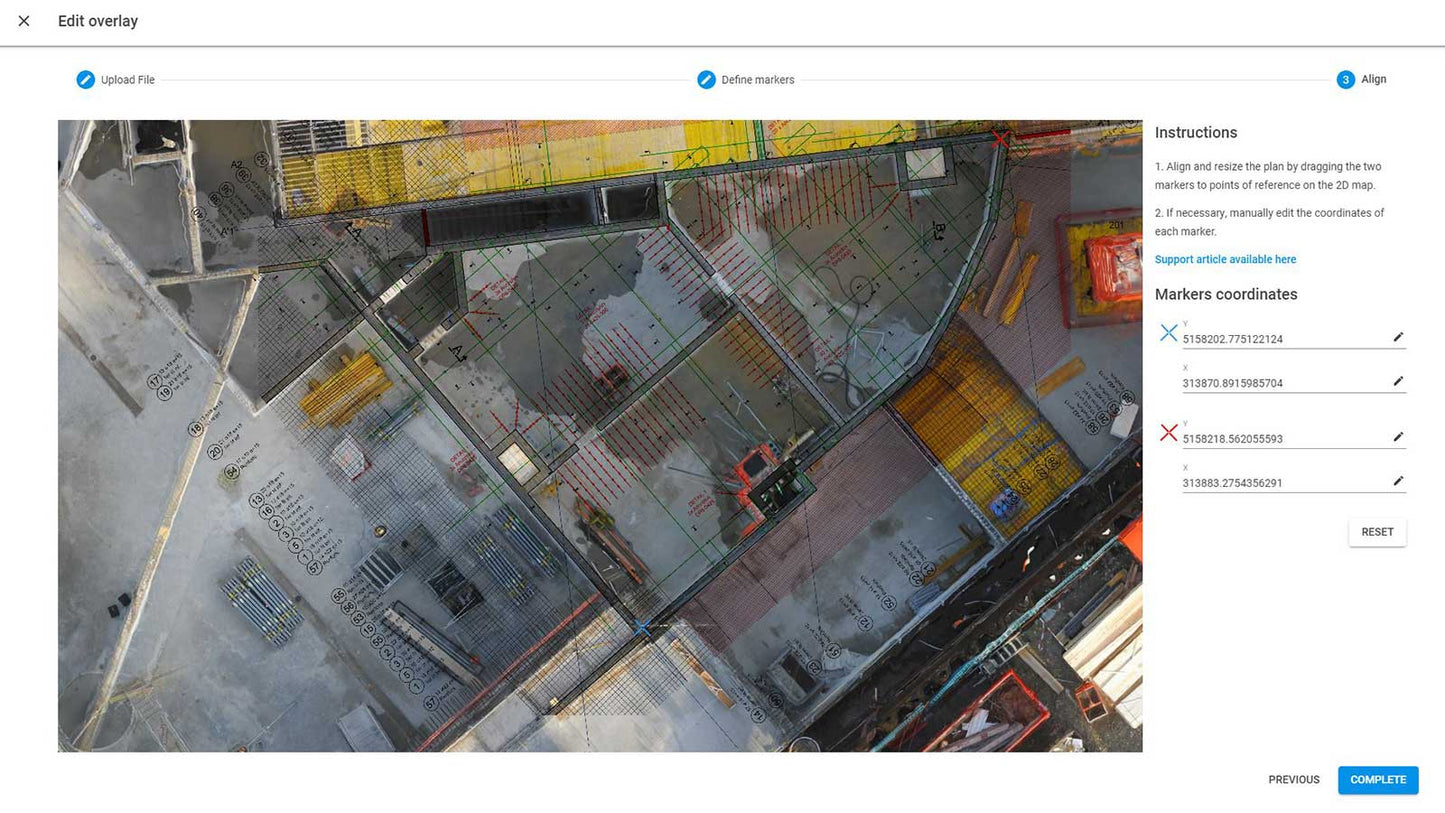Click the red X marker on the map
Viewport: 1445px width, 813px height.
(1000, 140)
